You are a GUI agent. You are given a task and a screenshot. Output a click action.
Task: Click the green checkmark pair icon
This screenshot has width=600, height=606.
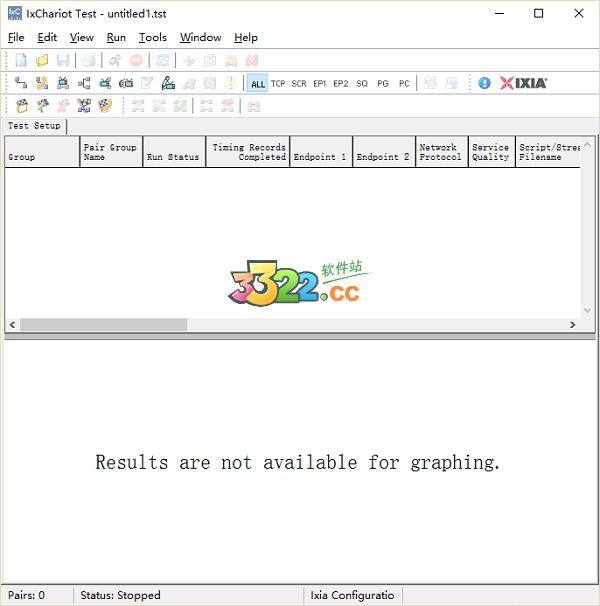click(180, 106)
